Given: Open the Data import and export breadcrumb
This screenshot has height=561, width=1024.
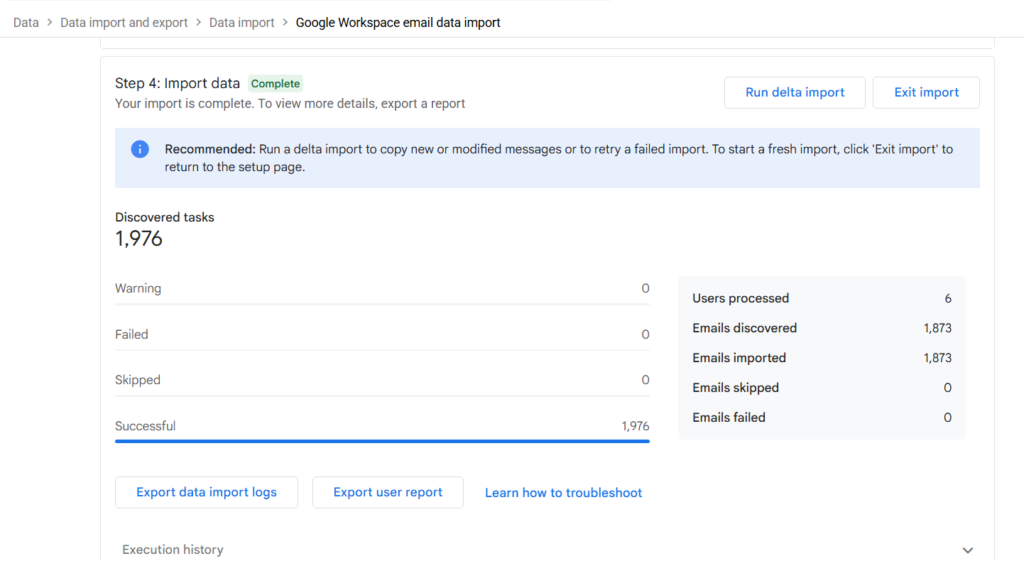Looking at the screenshot, I should coord(124,23).
